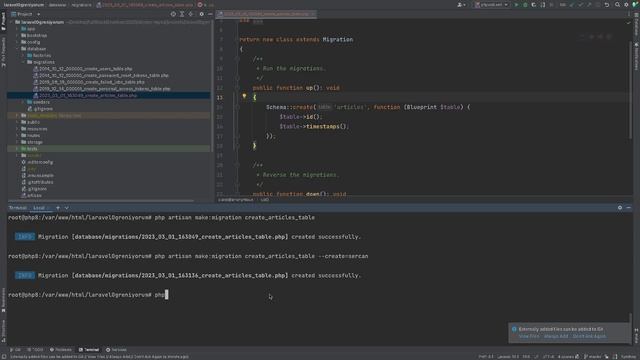Start debugging with the green bug icon
Viewport: 640px width, 360px height.
point(525,4)
